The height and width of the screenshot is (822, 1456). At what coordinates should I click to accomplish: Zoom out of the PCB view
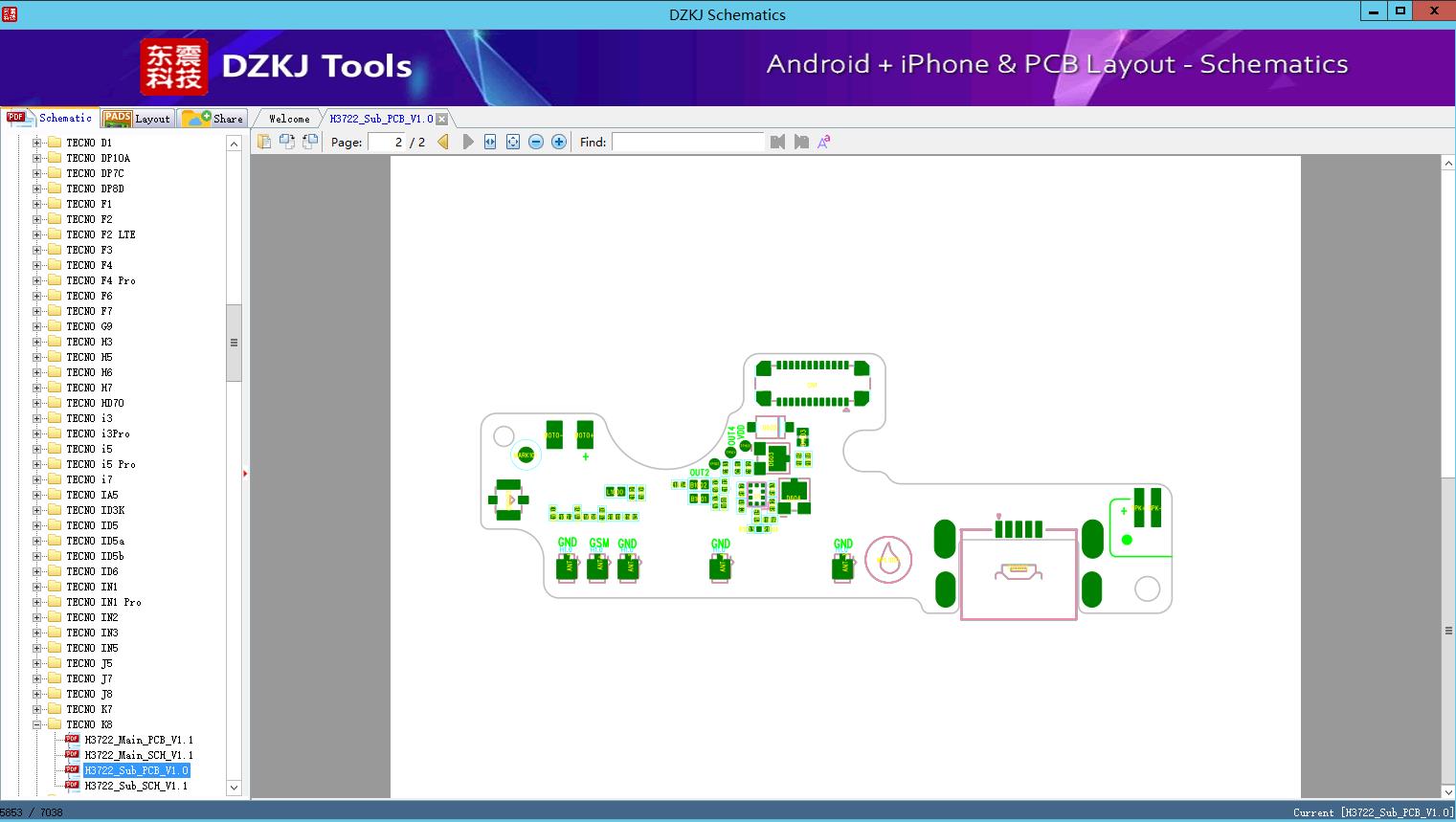[536, 142]
